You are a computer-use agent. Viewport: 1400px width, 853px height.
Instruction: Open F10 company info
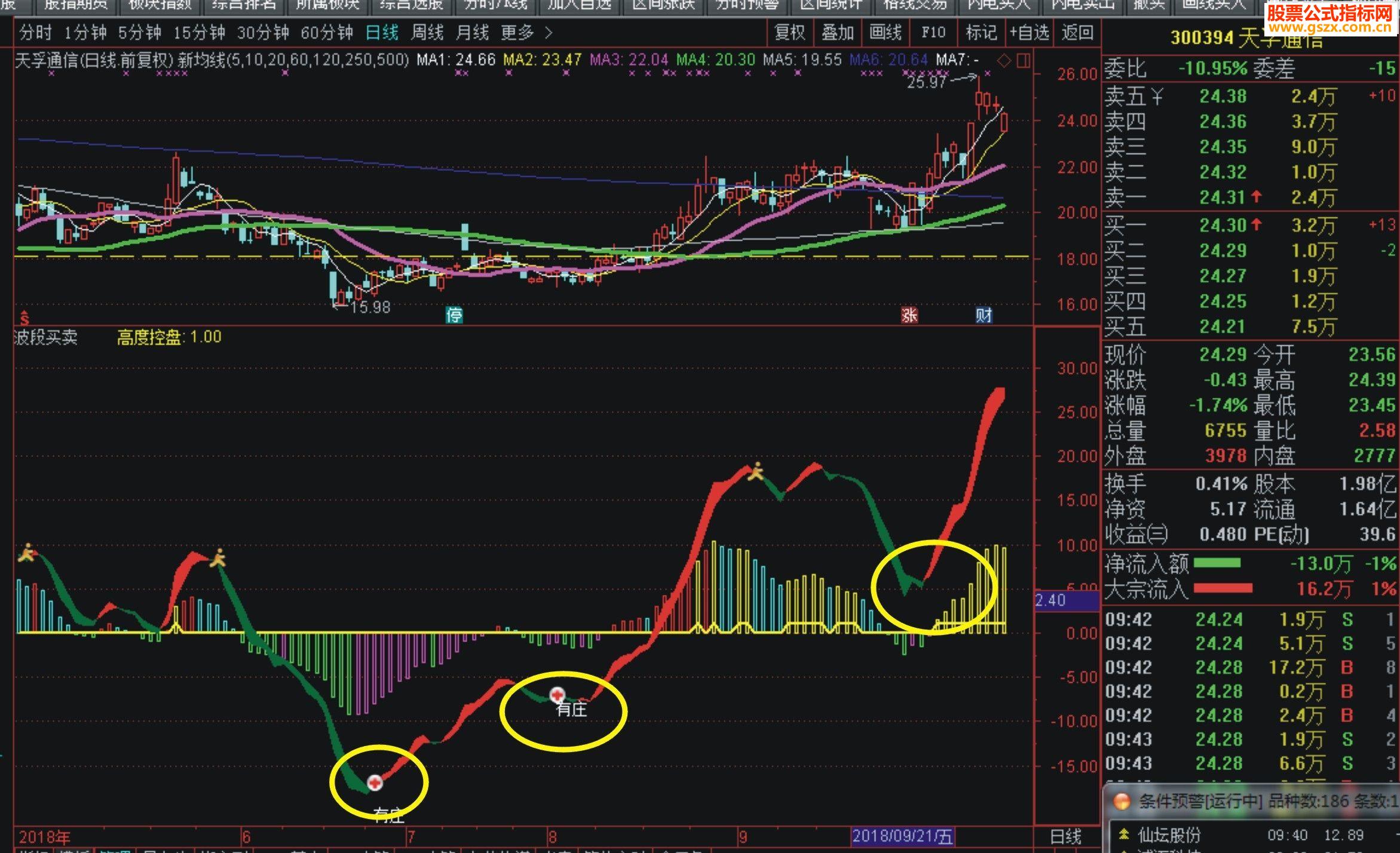pyautogui.click(x=933, y=32)
